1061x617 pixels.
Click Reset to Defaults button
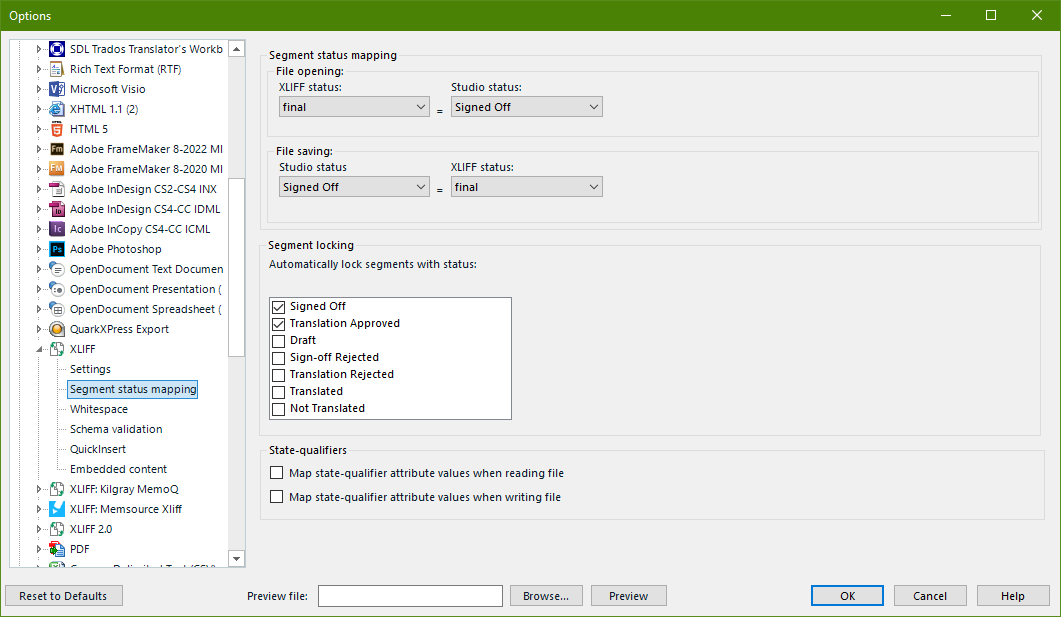(64, 596)
